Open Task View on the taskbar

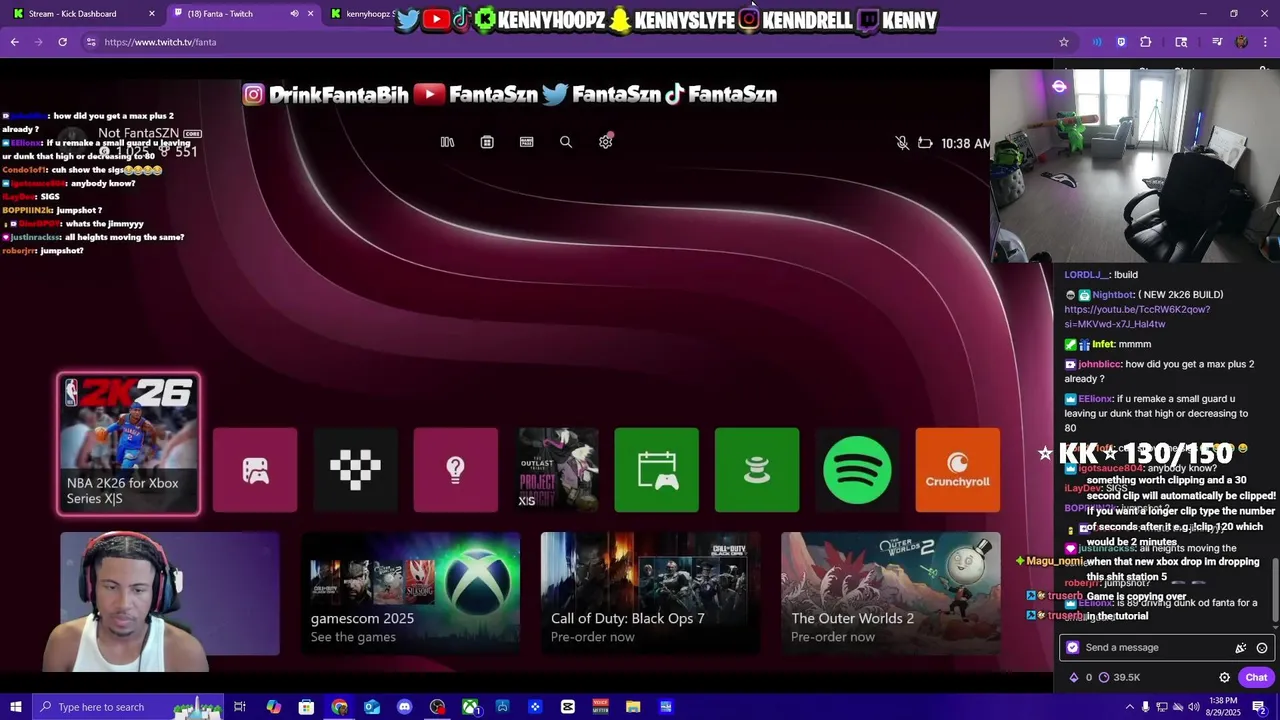point(240,707)
